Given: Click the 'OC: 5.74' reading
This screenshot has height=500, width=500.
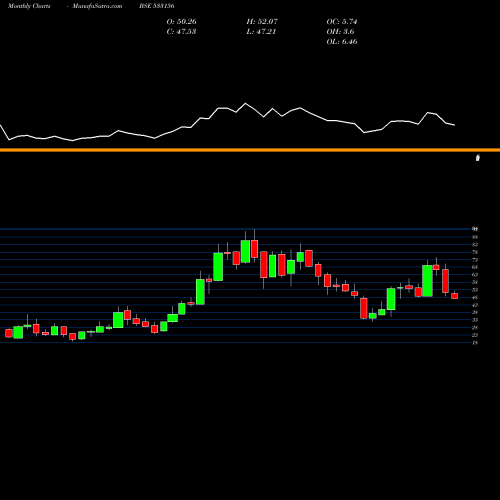Looking at the screenshot, I should (x=342, y=22).
